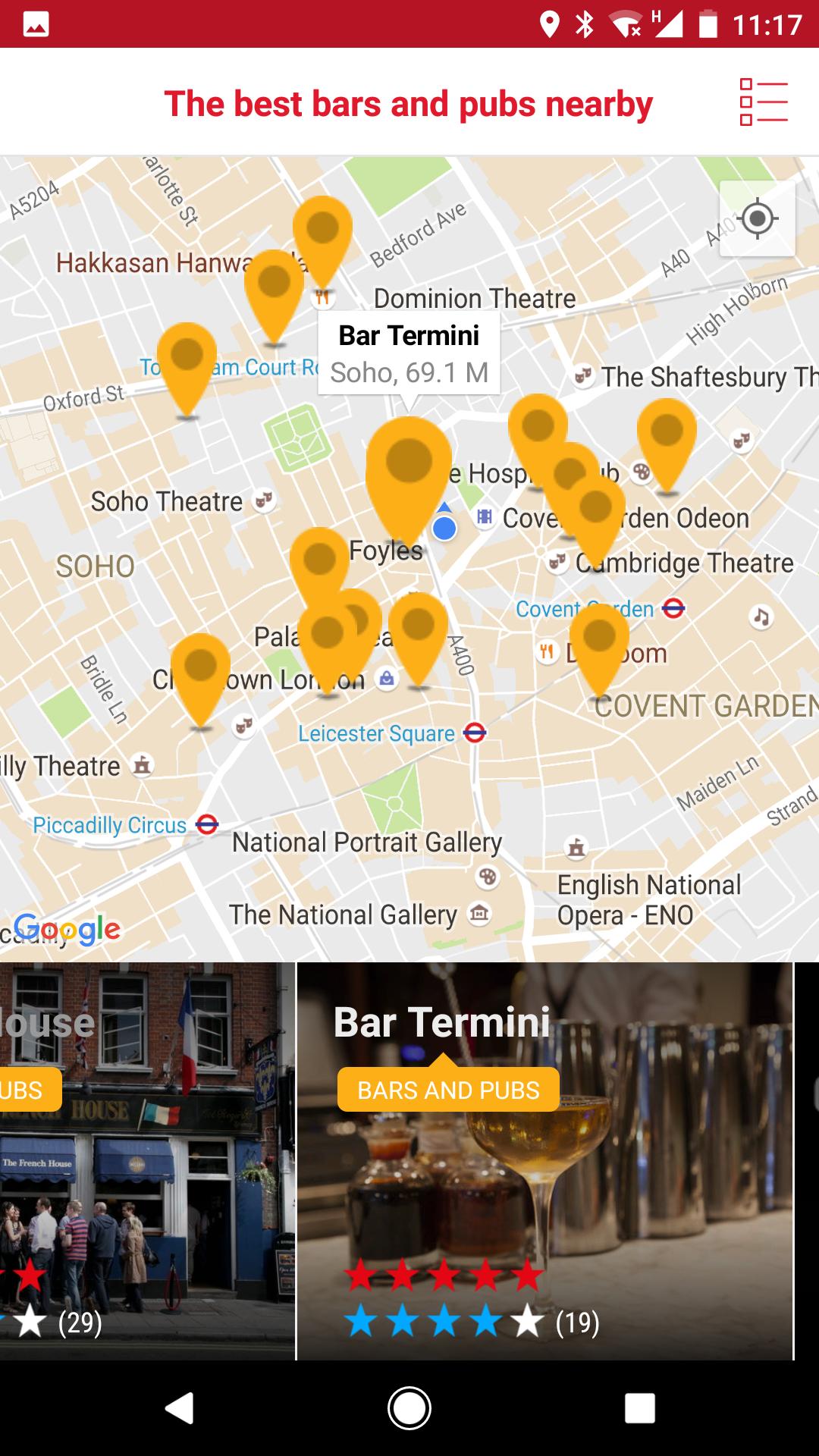Tap the topmost pin near Bedford Ave
Viewport: 819px width, 1456px height.
[323, 243]
